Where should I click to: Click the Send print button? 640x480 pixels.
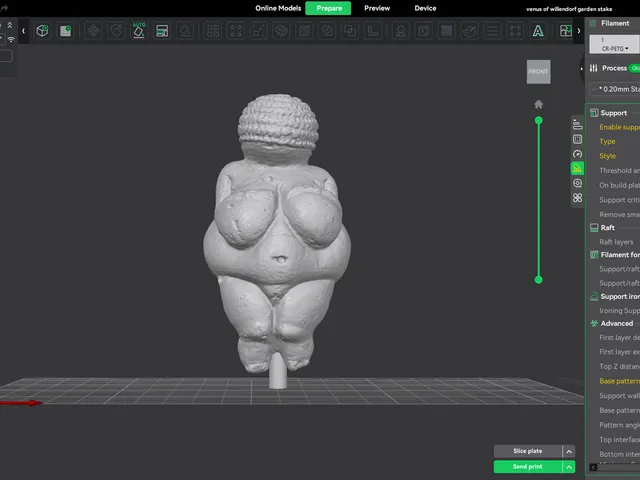click(x=527, y=467)
